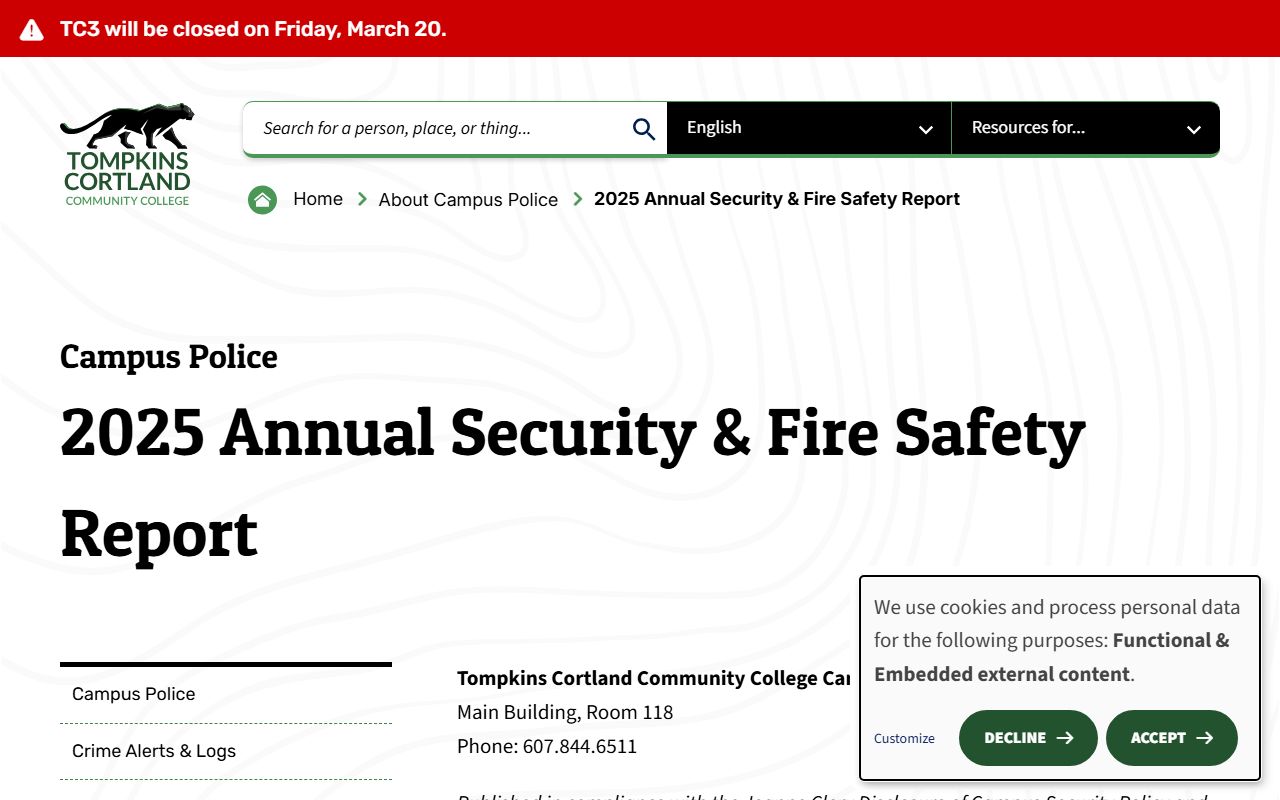The width and height of the screenshot is (1280, 800).
Task: Click the arrow icon on Accept button
Action: pos(1205,738)
